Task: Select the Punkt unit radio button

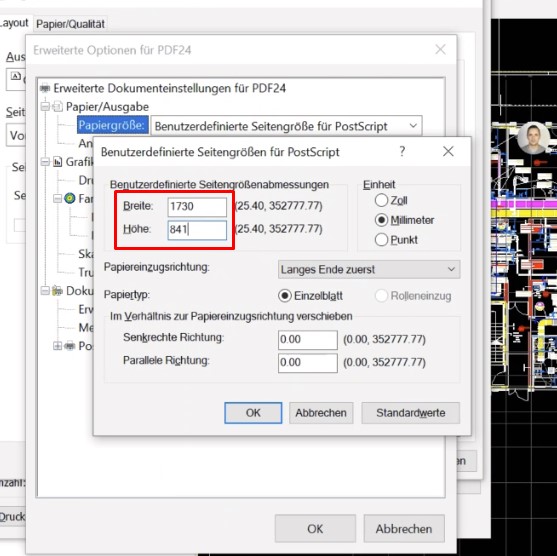Action: click(x=381, y=240)
